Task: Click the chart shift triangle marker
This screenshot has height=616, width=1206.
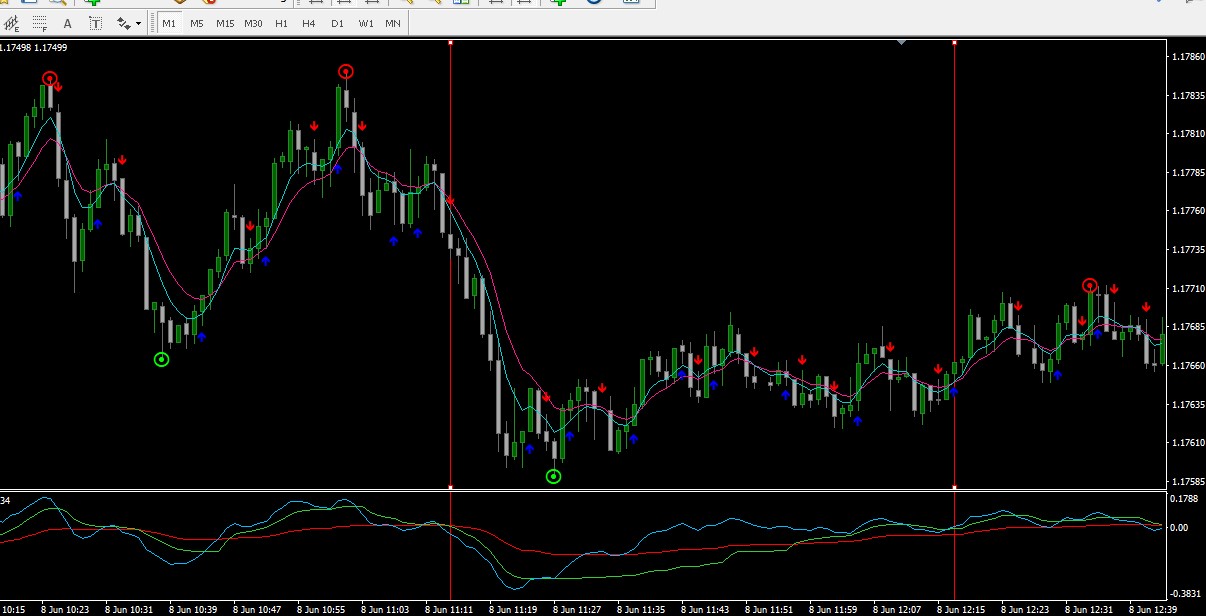Action: [902, 42]
